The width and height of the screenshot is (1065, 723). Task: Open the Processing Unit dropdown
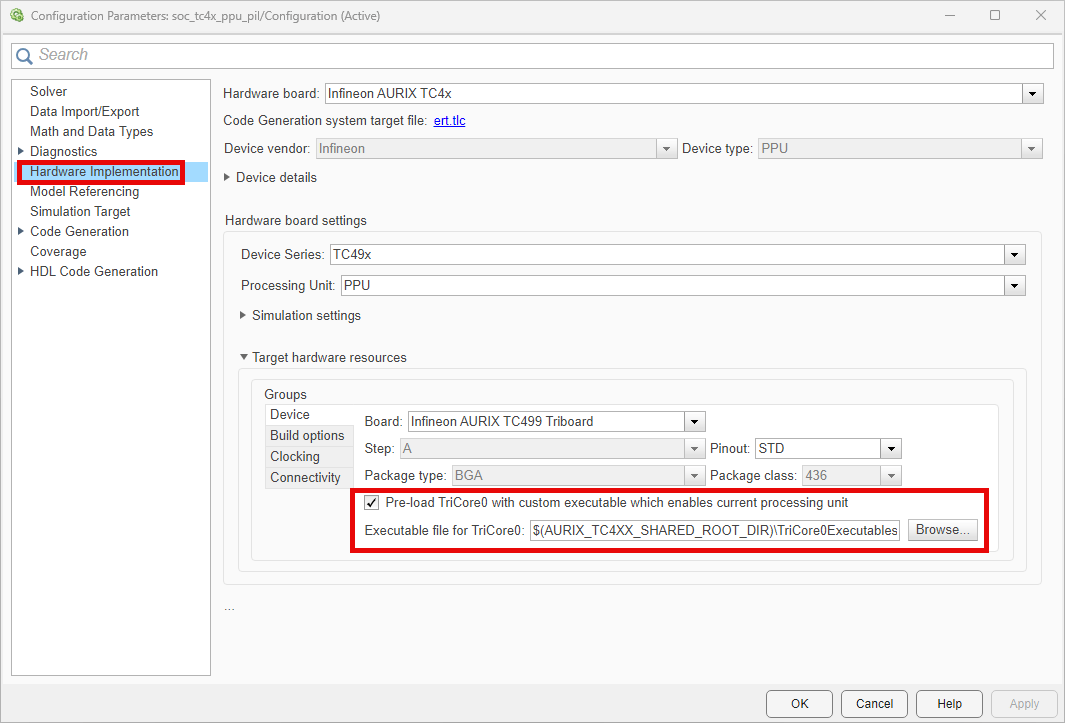(1015, 286)
